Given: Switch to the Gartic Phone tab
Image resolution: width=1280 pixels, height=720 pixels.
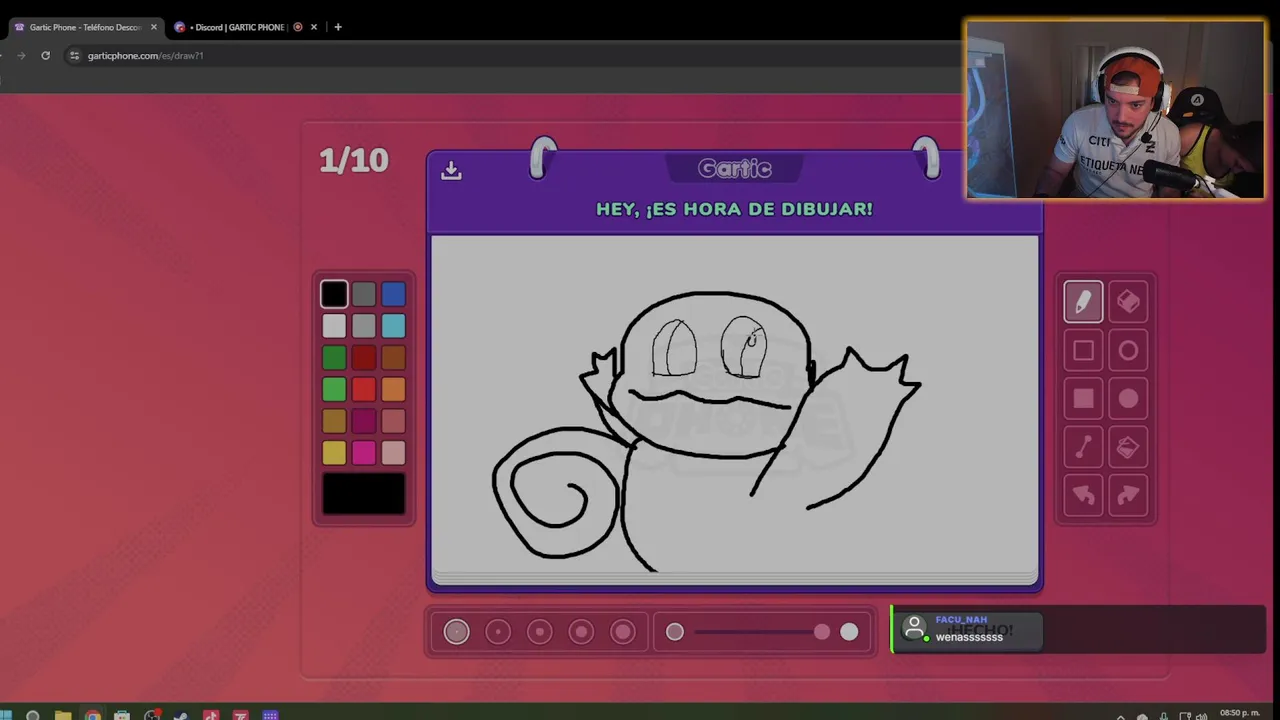Looking at the screenshot, I should 84,27.
